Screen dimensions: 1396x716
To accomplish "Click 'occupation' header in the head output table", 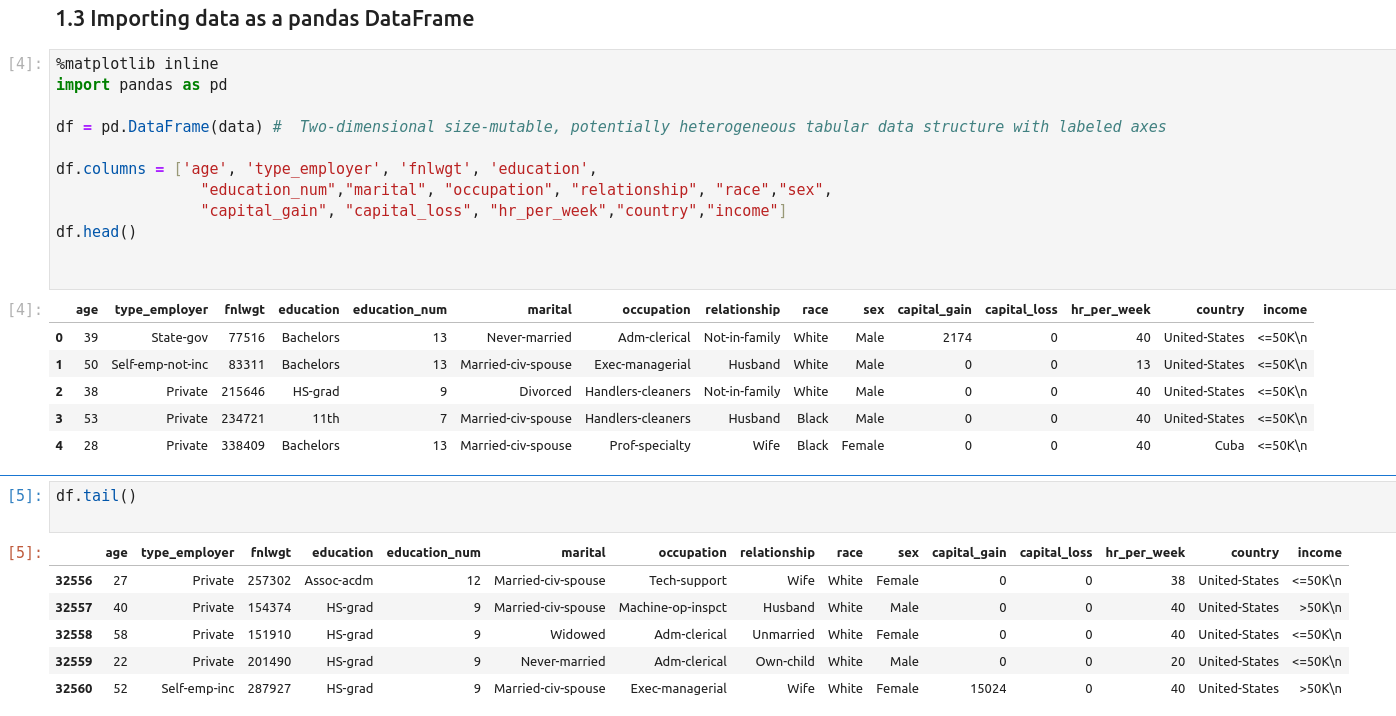I will [656, 310].
